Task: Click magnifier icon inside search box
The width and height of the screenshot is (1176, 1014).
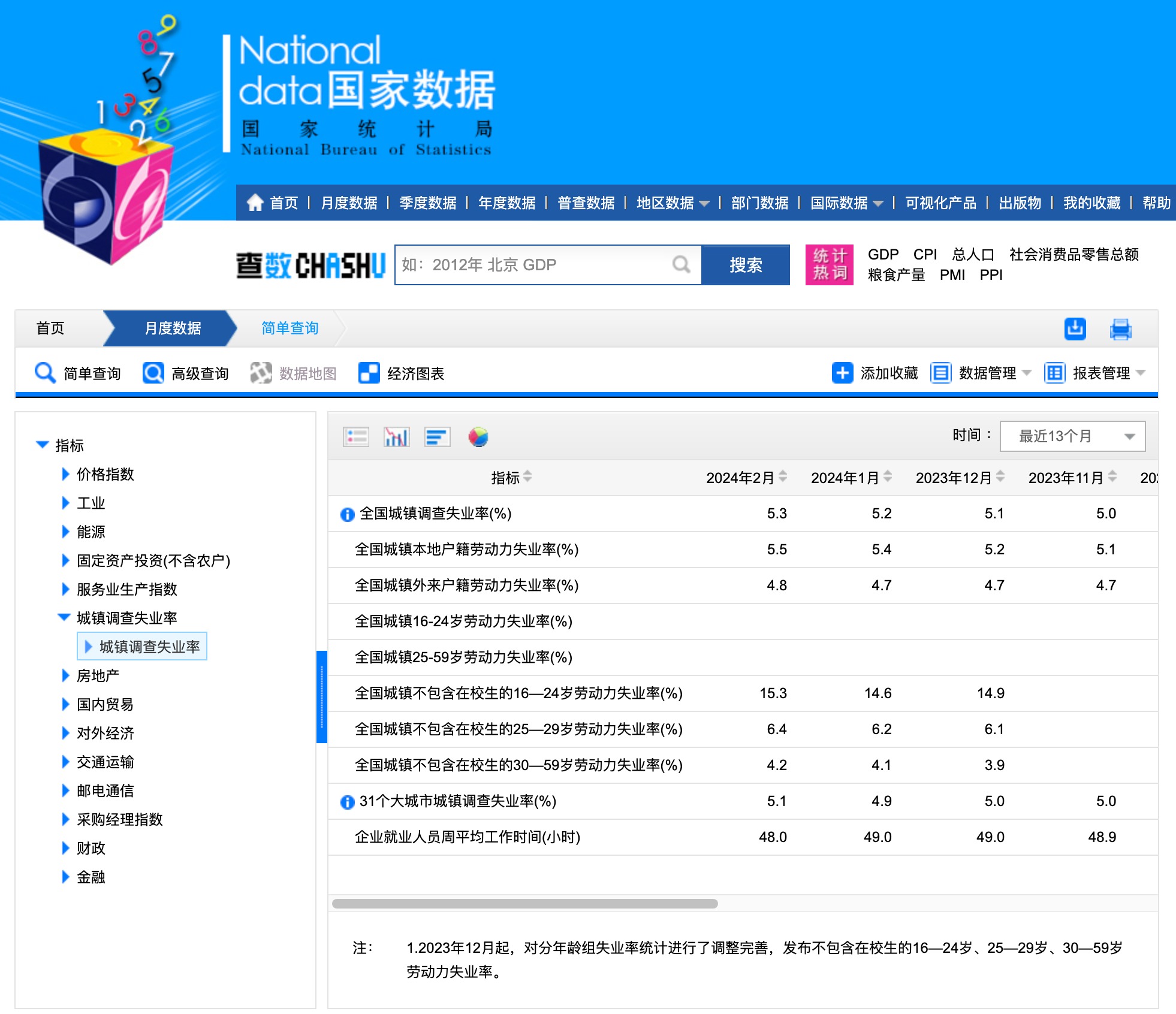Action: 681,264
